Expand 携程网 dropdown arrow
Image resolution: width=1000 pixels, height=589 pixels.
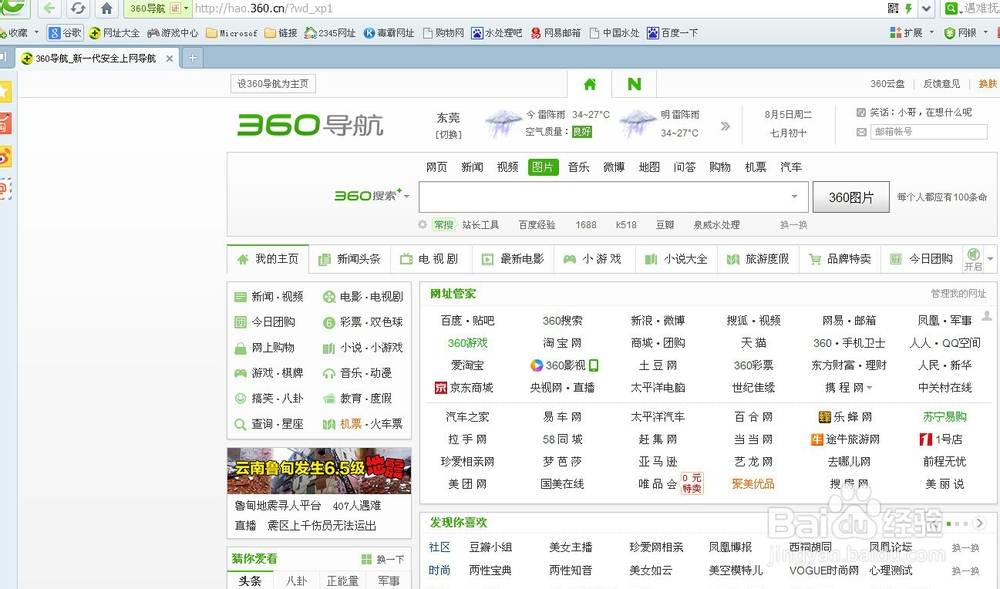(869, 388)
